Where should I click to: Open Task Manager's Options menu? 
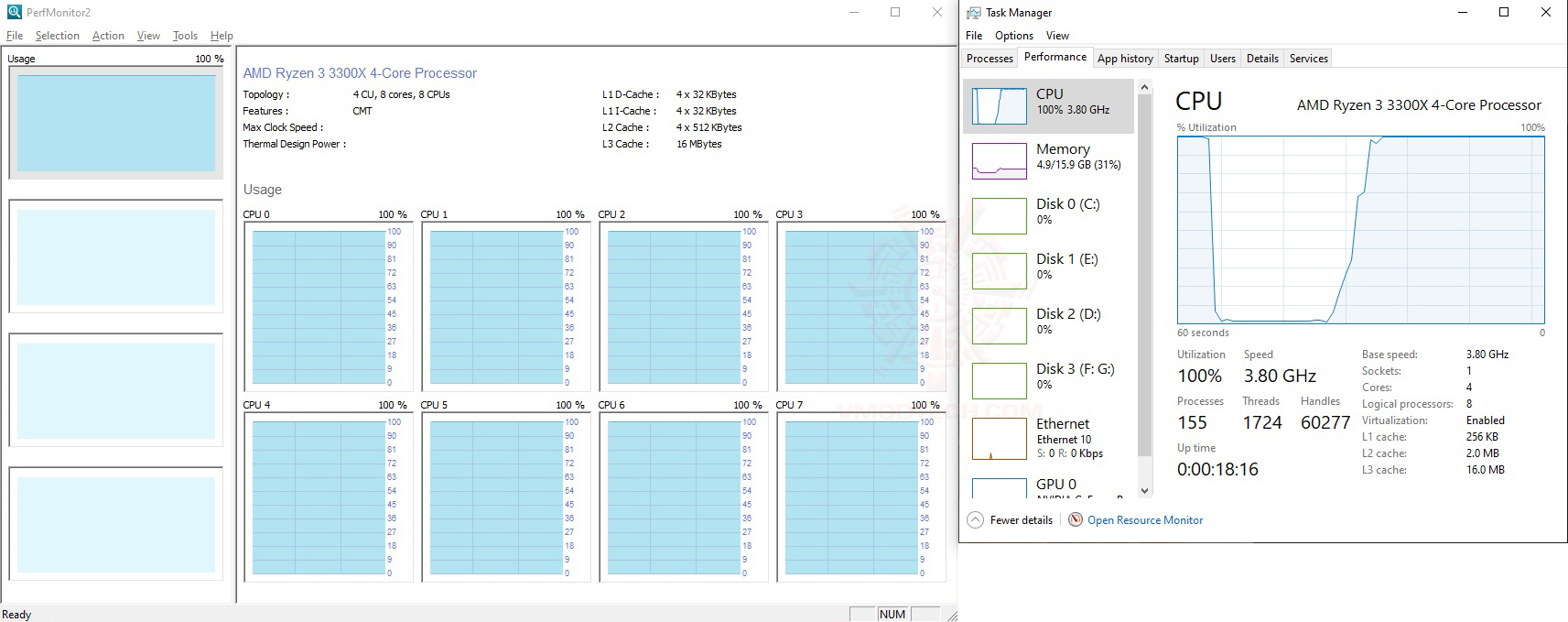[1014, 36]
